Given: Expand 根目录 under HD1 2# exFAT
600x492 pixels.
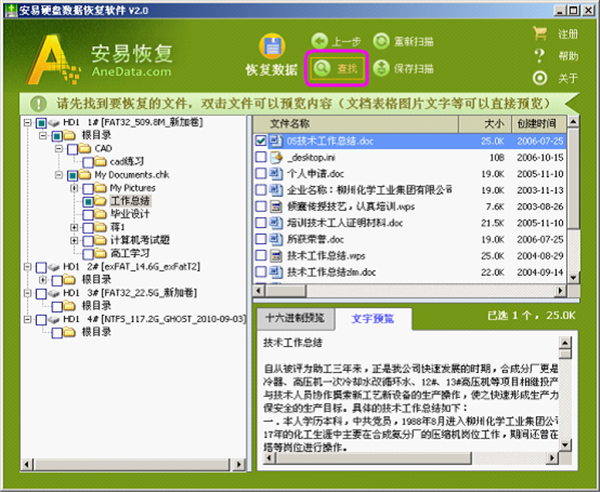Looking at the screenshot, I should (42, 279).
